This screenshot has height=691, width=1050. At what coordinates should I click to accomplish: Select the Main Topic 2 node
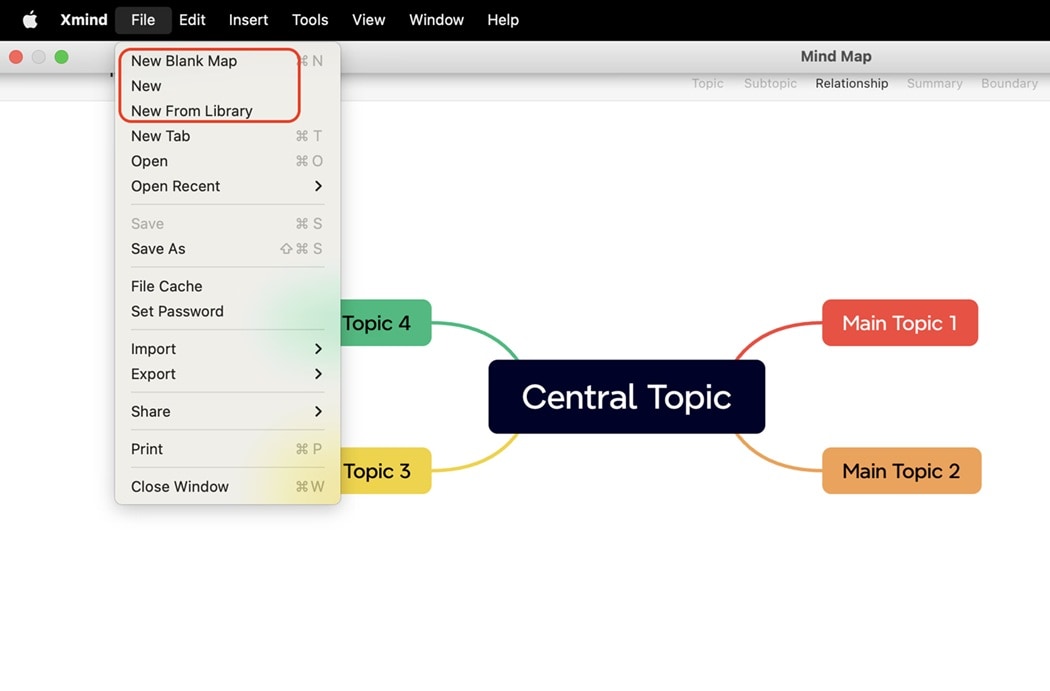pyautogui.click(x=901, y=471)
